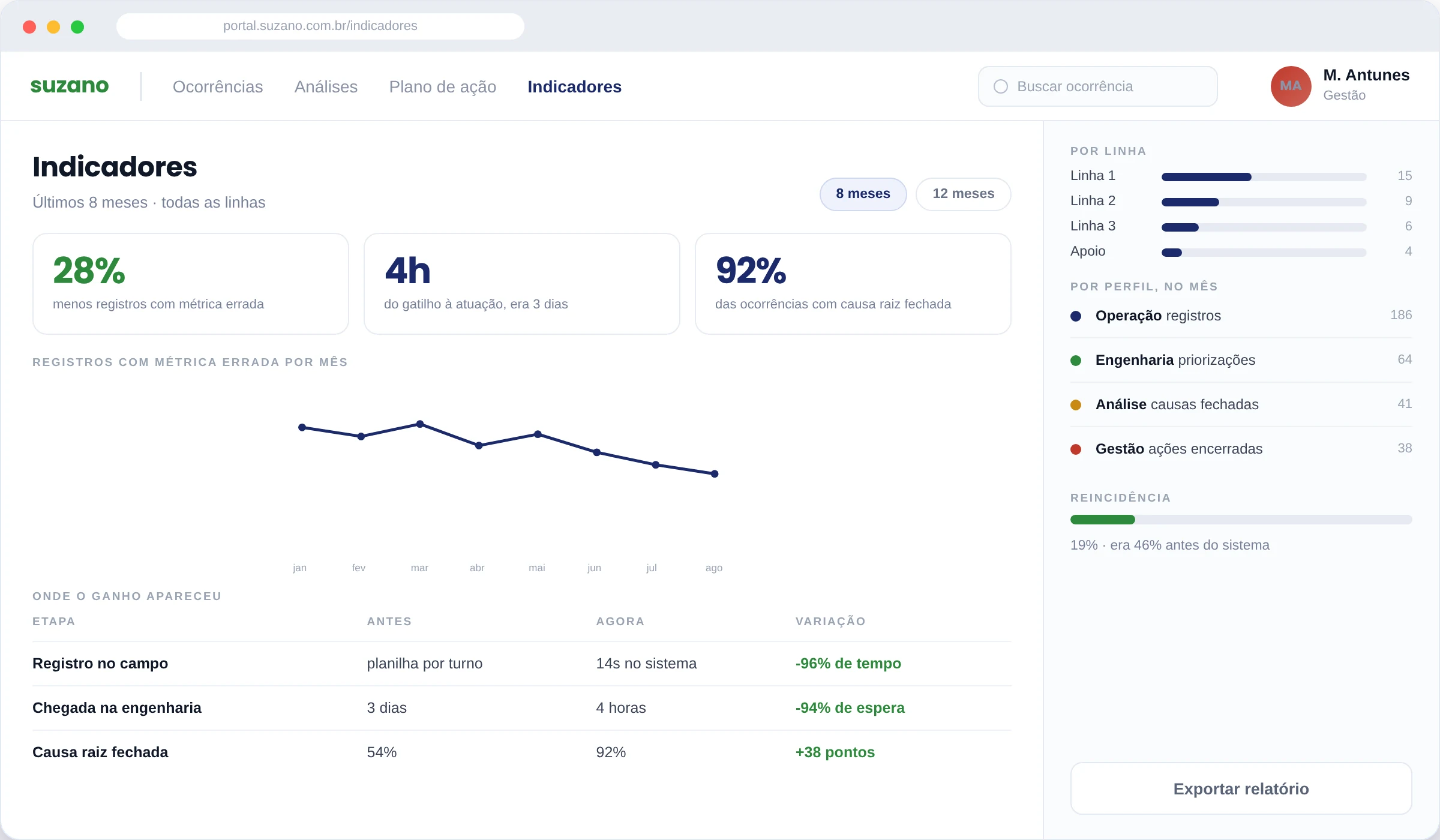
Task: Click the green Engenharia dot
Action: tap(1076, 360)
